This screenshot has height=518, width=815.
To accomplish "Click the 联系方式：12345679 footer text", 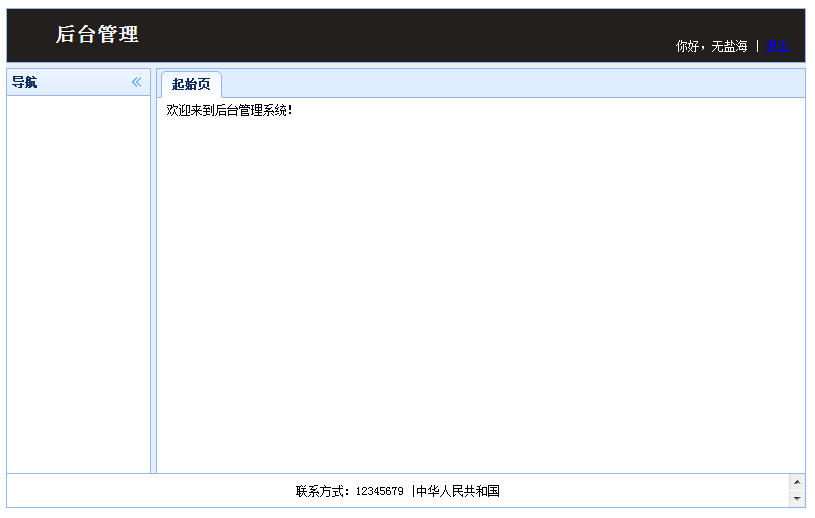I will [x=349, y=491].
